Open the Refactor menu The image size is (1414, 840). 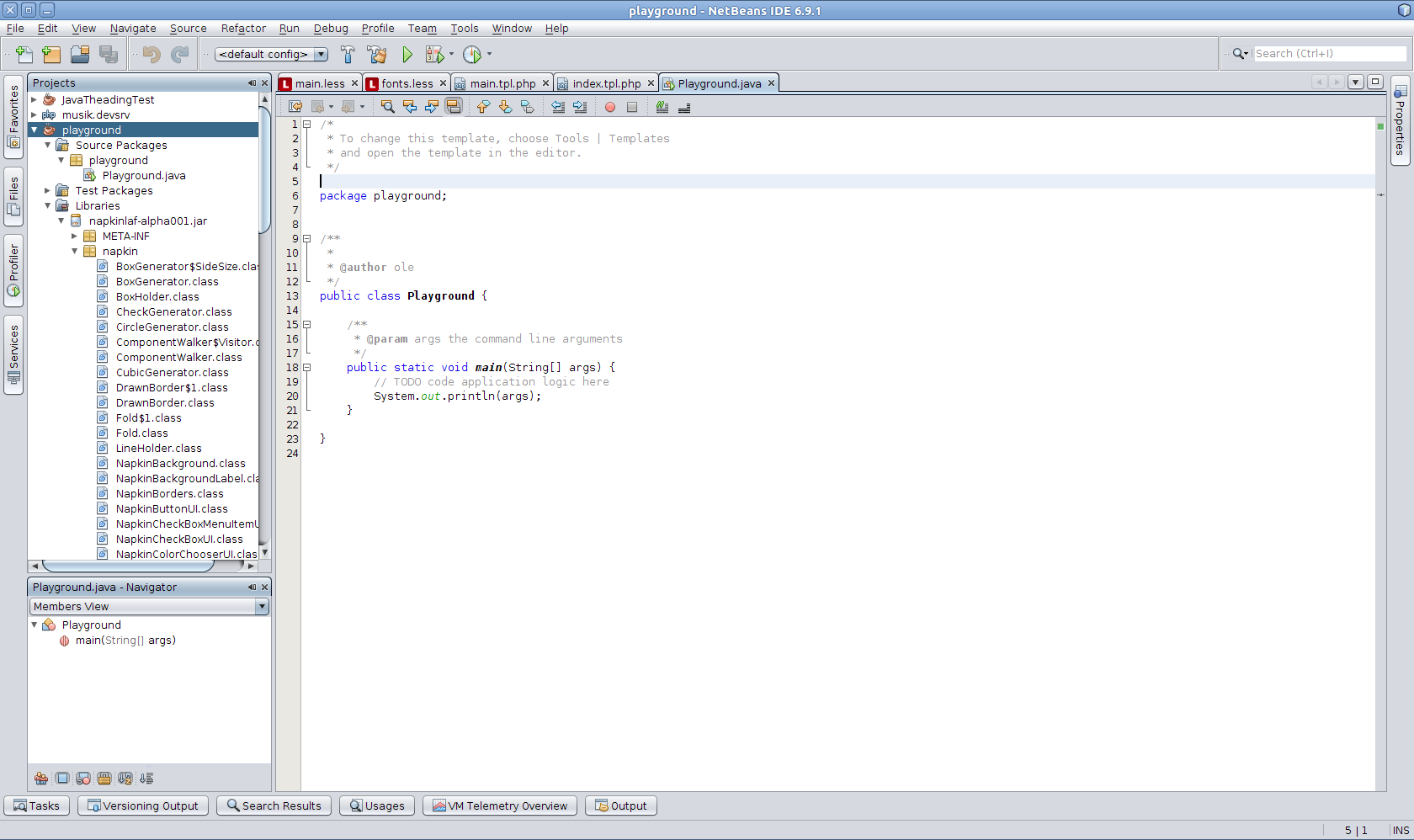tap(243, 28)
